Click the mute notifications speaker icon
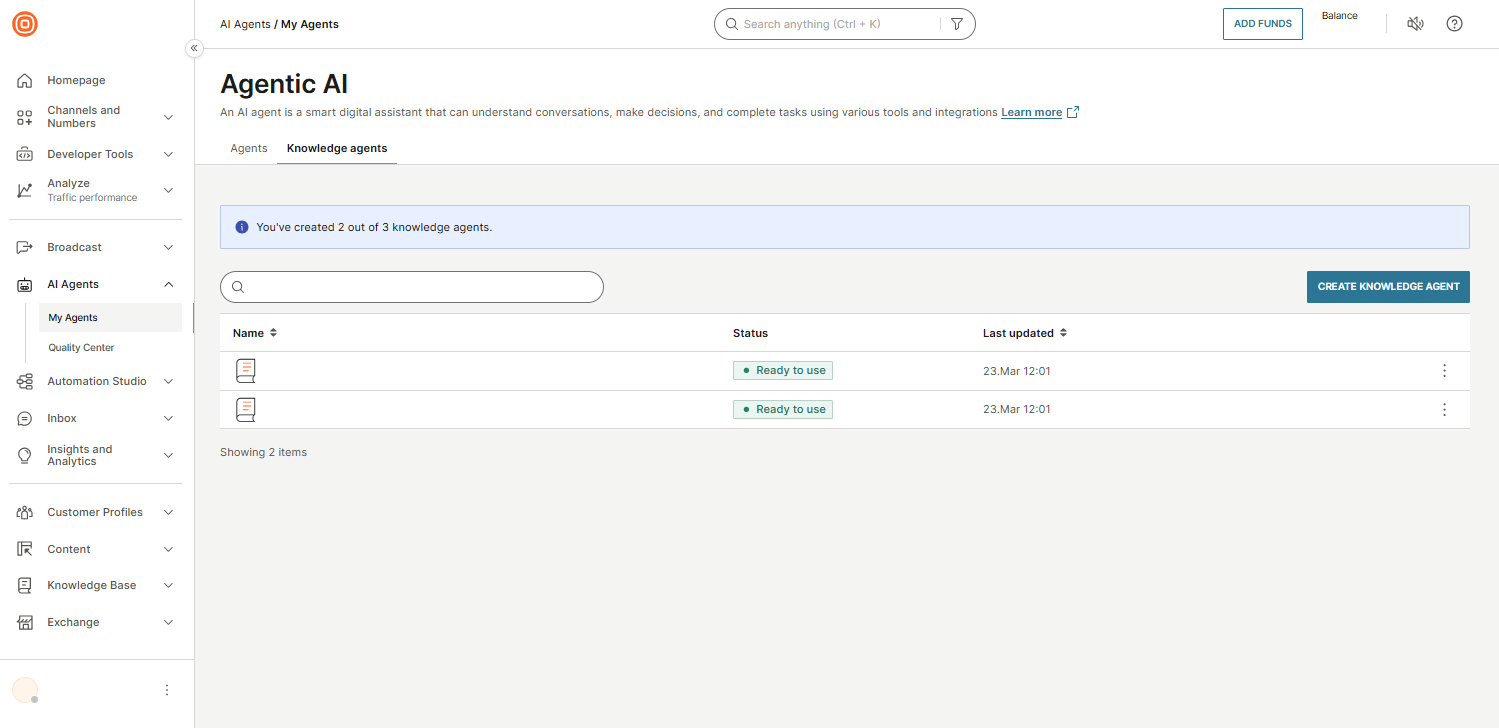Screen dimensions: 1499x728 1415,23
